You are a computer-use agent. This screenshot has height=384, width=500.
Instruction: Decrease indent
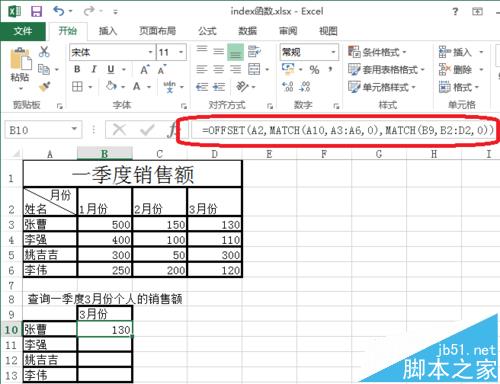point(202,87)
